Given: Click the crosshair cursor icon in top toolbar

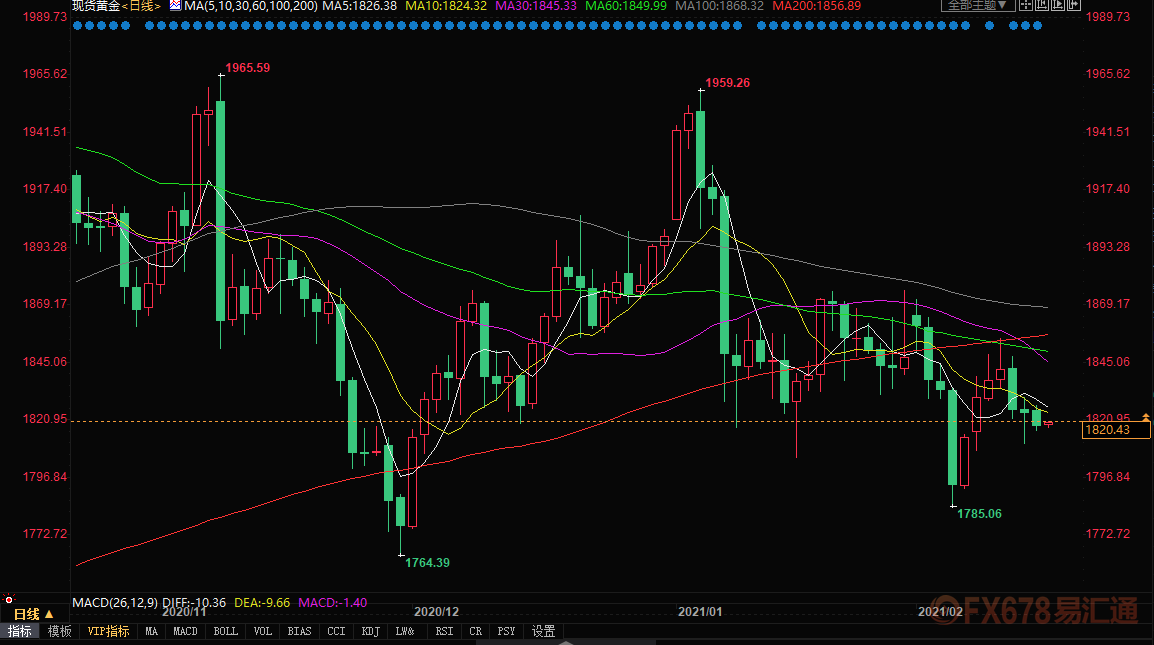Looking at the screenshot, I should pos(1027,6).
